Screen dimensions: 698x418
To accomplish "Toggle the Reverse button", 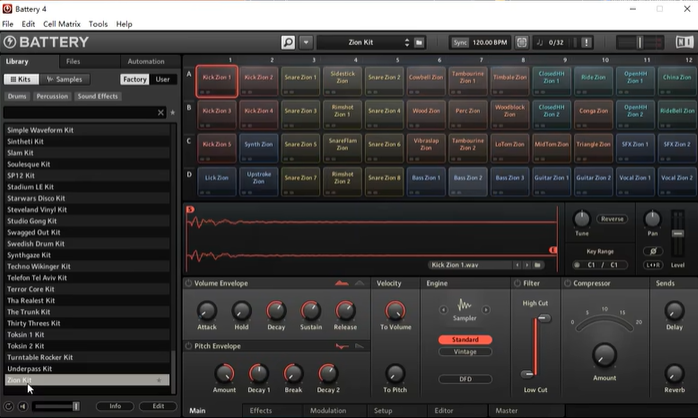I will [612, 219].
